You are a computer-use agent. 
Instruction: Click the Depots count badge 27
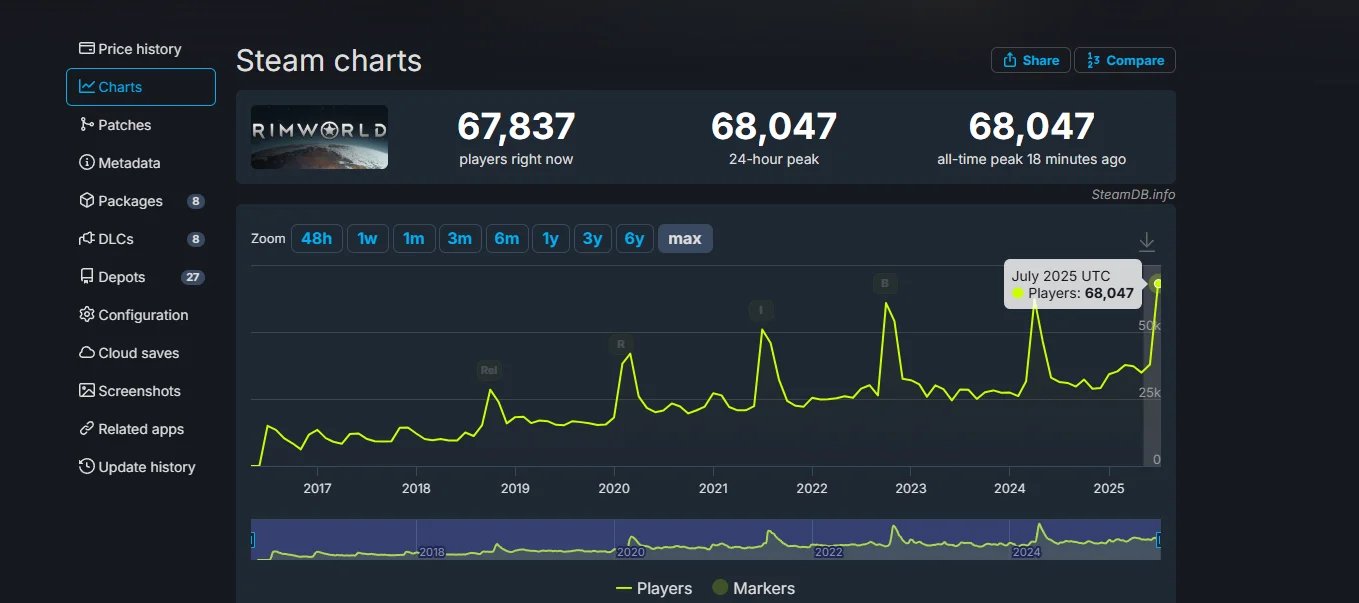193,277
